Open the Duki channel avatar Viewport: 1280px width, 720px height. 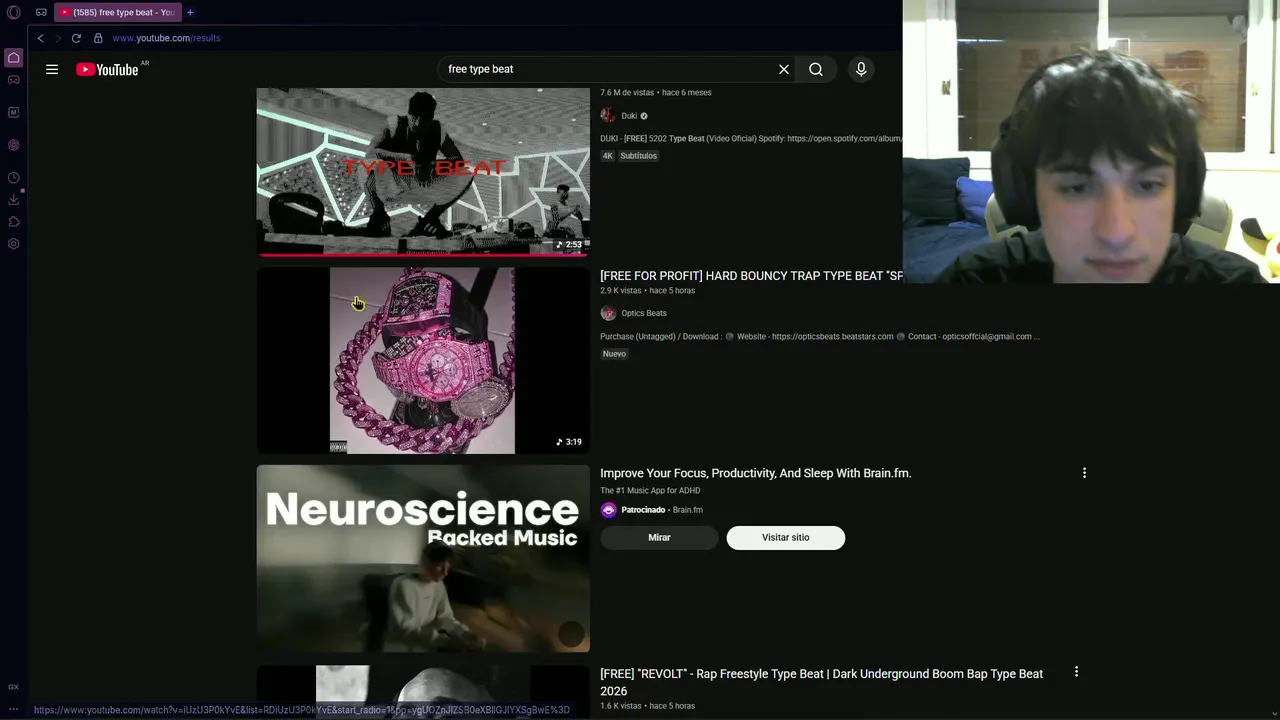pyautogui.click(x=608, y=115)
